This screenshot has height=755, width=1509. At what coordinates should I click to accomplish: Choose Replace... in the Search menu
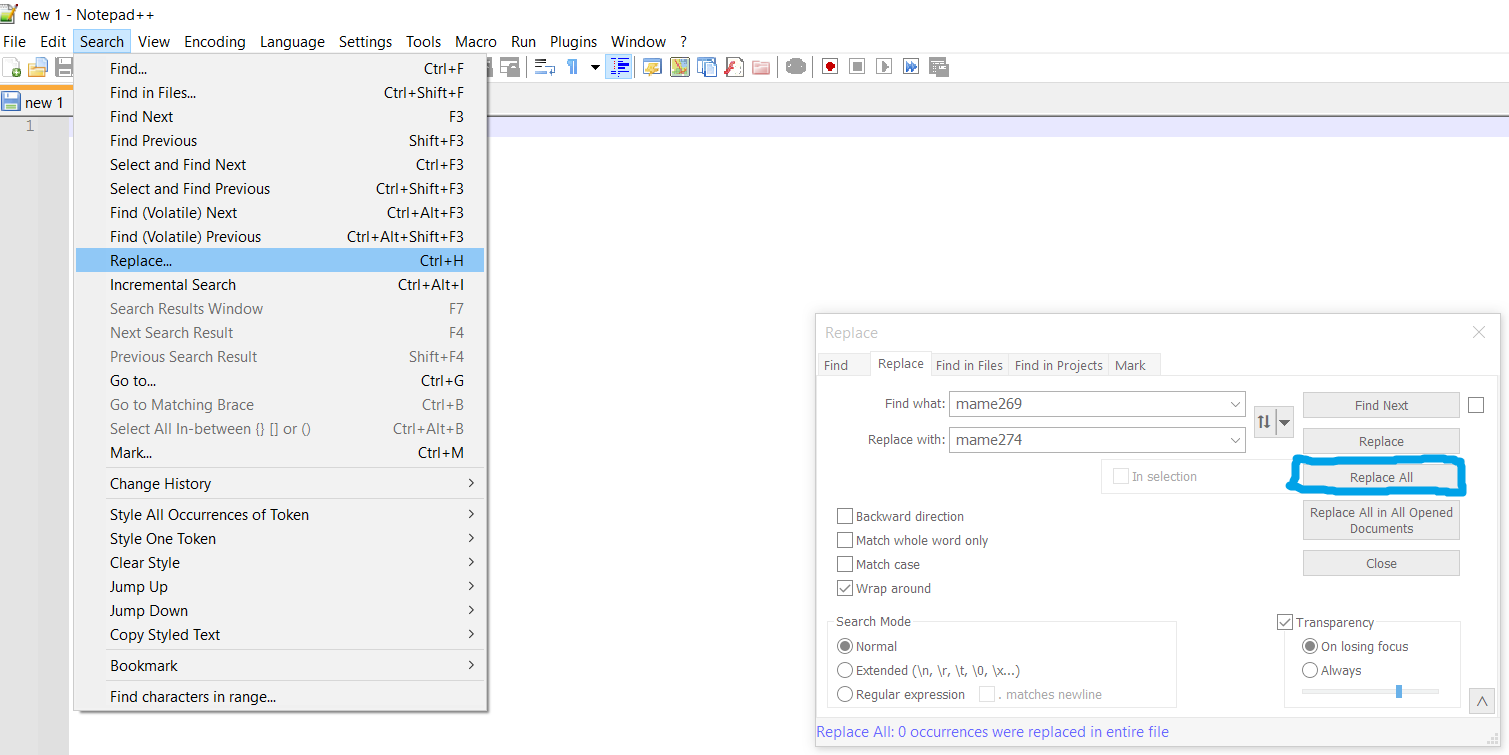[280, 261]
